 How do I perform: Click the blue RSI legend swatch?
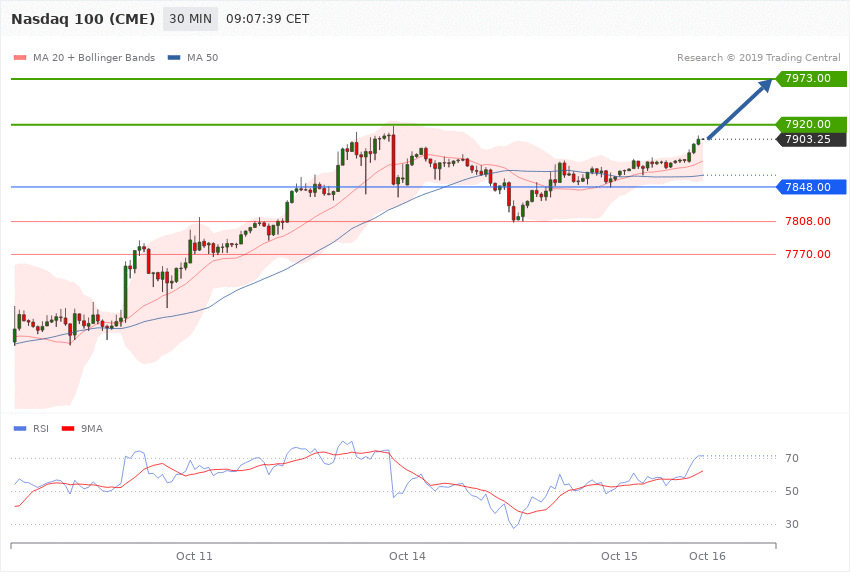click(x=20, y=429)
